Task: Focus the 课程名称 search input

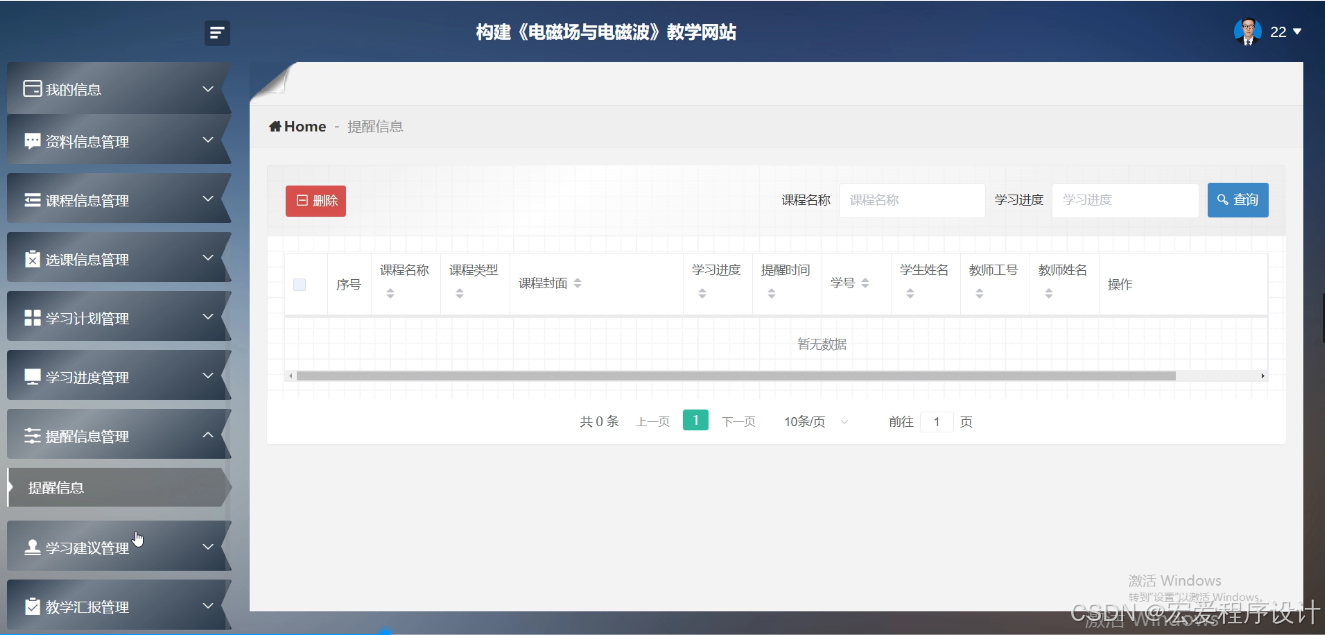Action: [912, 200]
